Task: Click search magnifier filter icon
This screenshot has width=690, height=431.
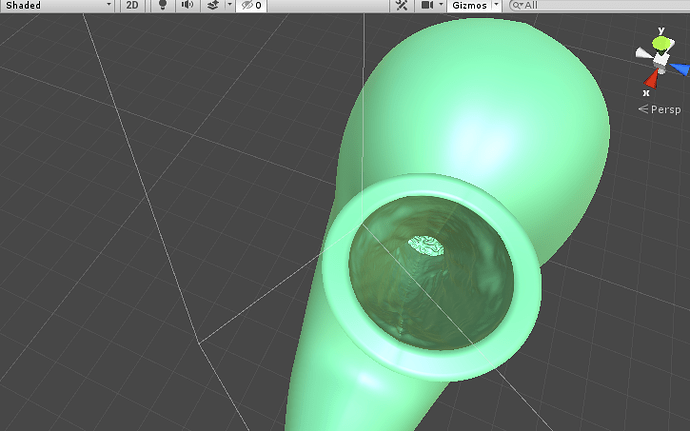Action: 517,5
